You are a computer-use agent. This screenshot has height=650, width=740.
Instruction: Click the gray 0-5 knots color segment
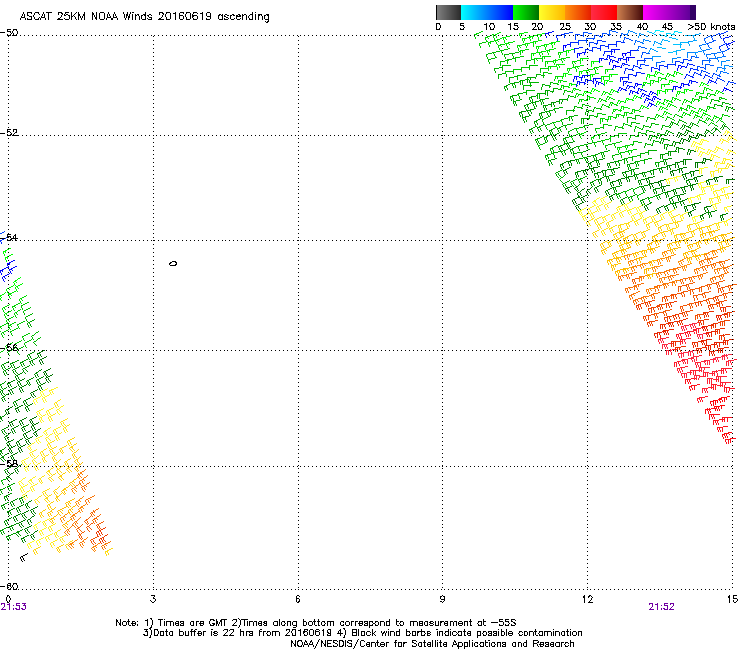[x=448, y=12]
